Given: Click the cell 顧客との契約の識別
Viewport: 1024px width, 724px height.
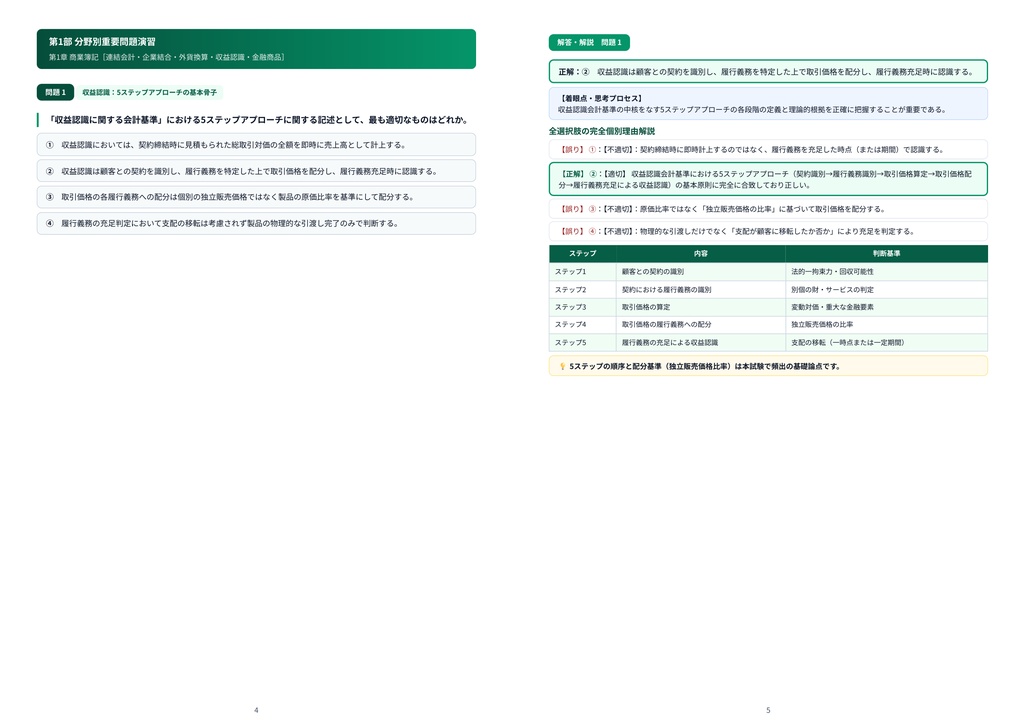Looking at the screenshot, I should 701,272.
